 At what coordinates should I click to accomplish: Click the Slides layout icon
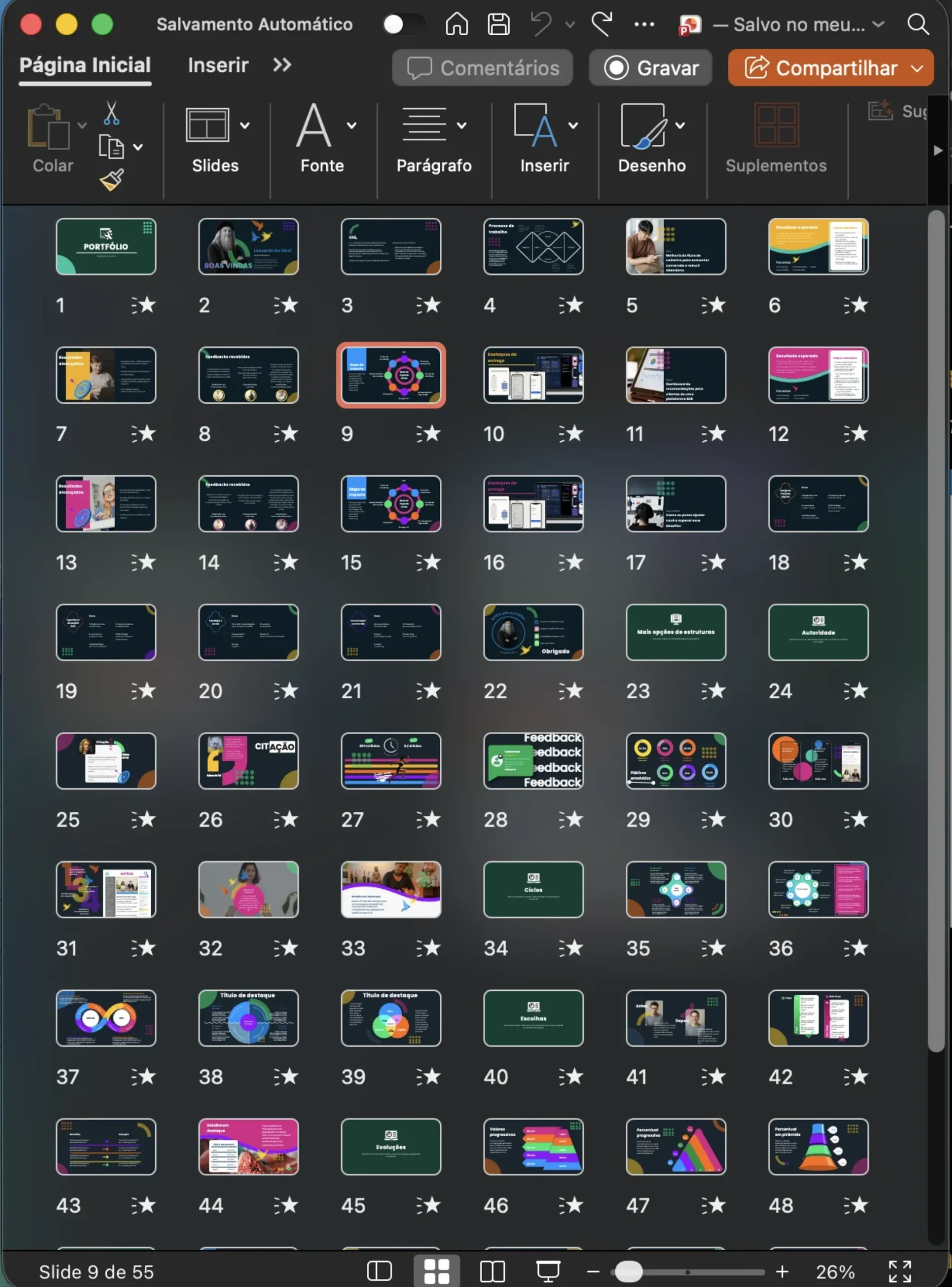[208, 125]
